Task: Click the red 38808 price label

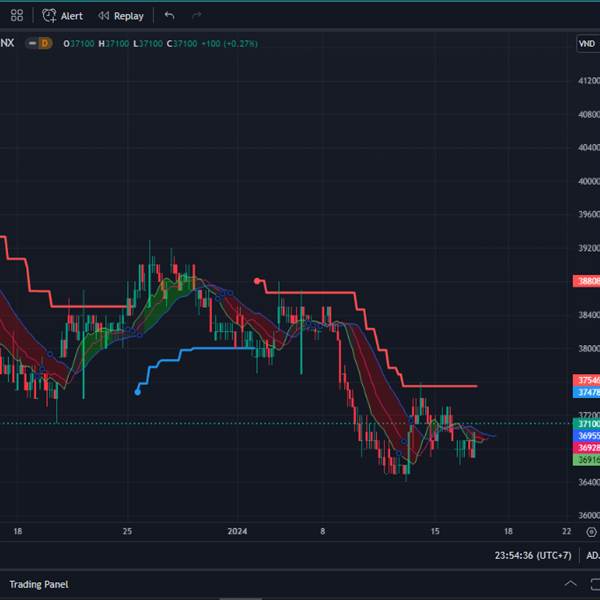Action: [x=586, y=281]
